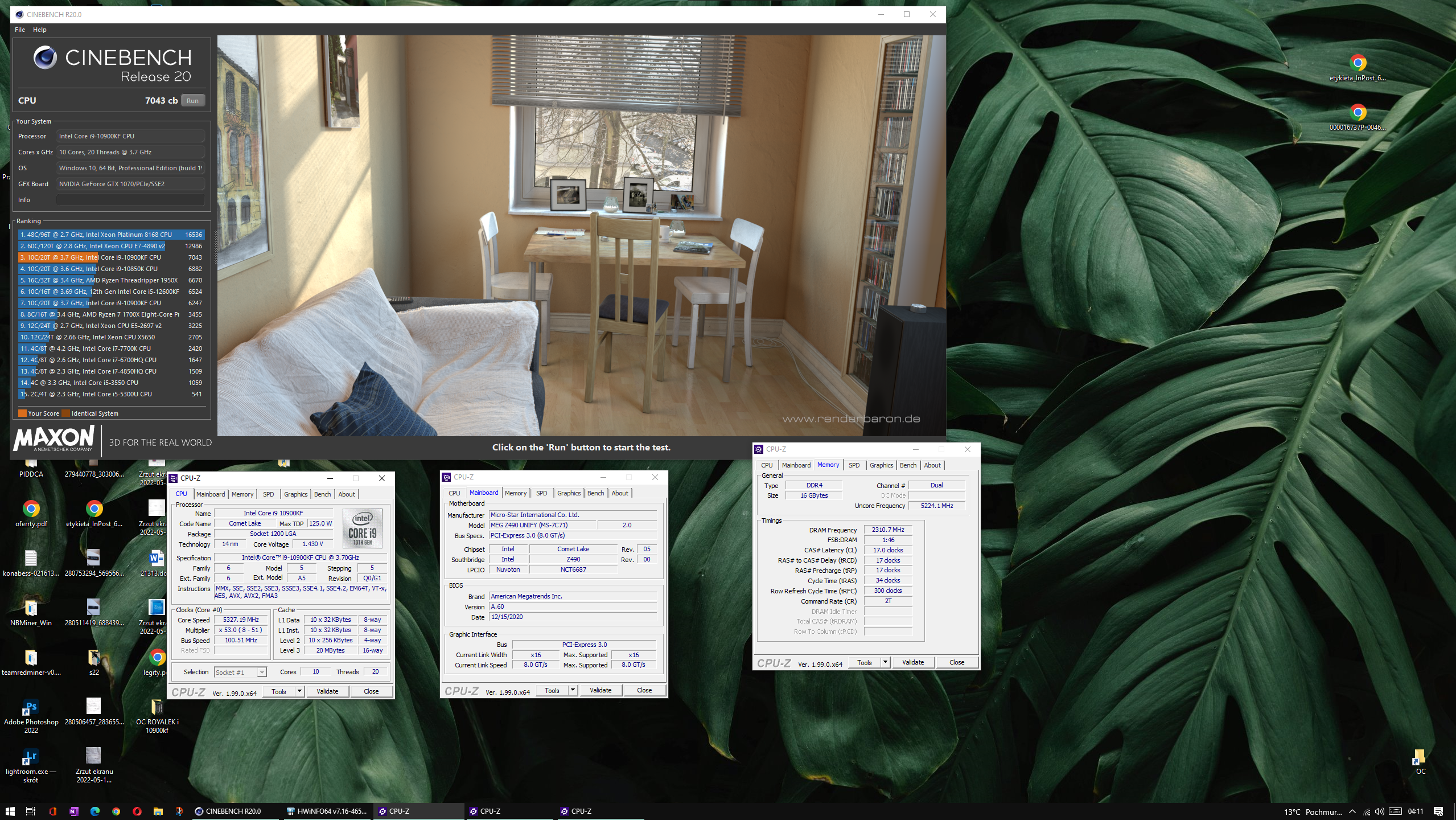Switch to HWiNFO64 in the taskbar

point(327,811)
